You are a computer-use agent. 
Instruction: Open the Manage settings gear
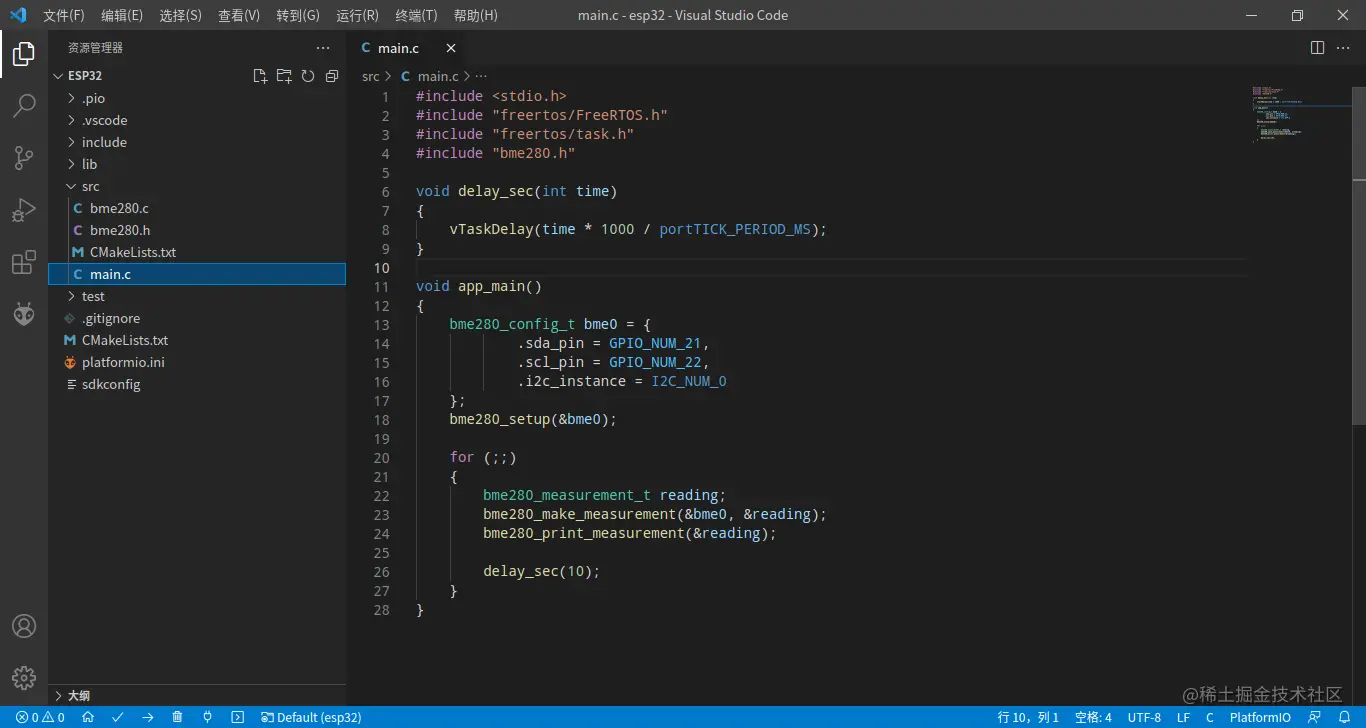point(24,677)
